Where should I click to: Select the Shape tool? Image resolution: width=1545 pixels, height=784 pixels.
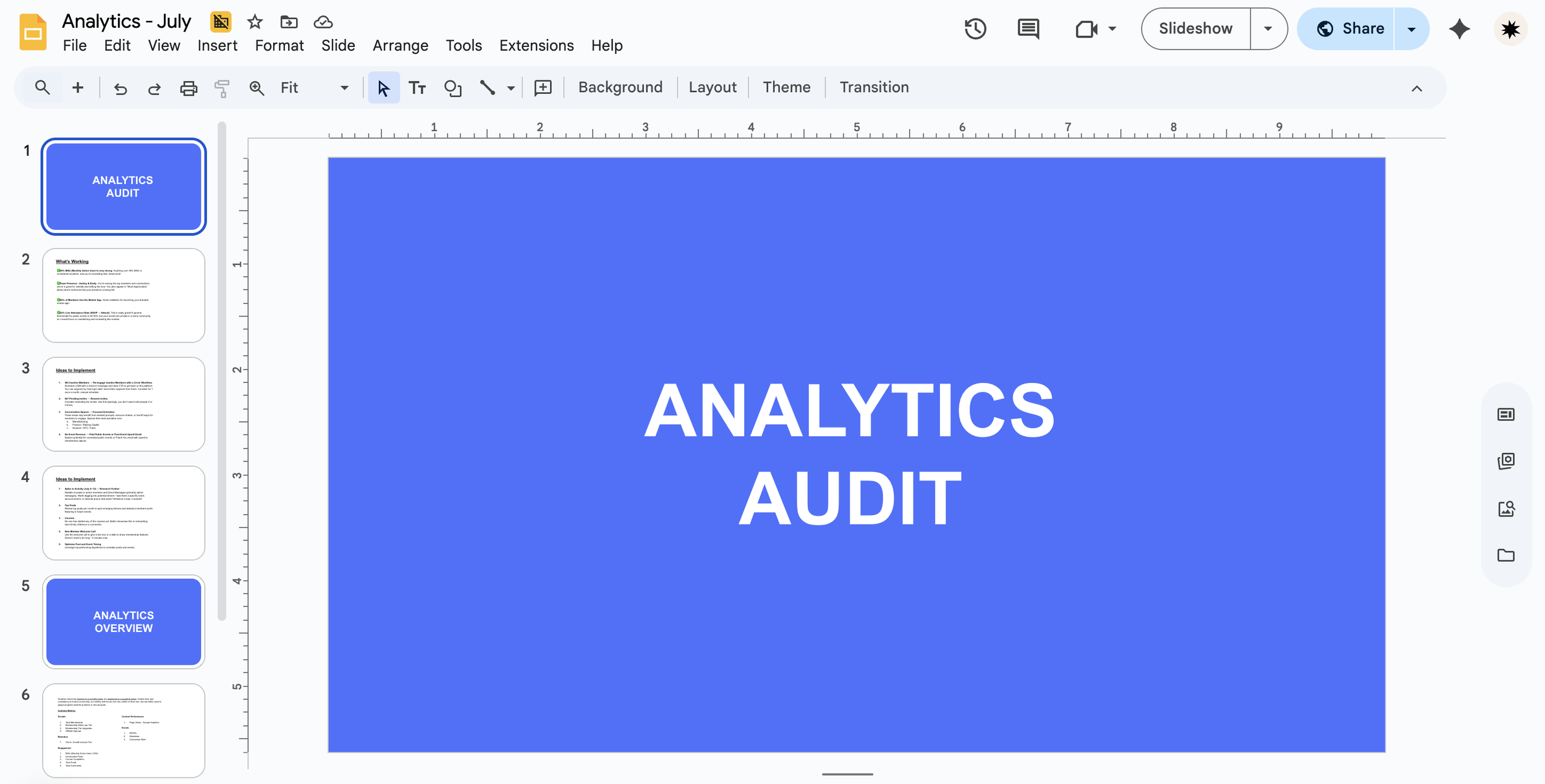click(x=452, y=88)
